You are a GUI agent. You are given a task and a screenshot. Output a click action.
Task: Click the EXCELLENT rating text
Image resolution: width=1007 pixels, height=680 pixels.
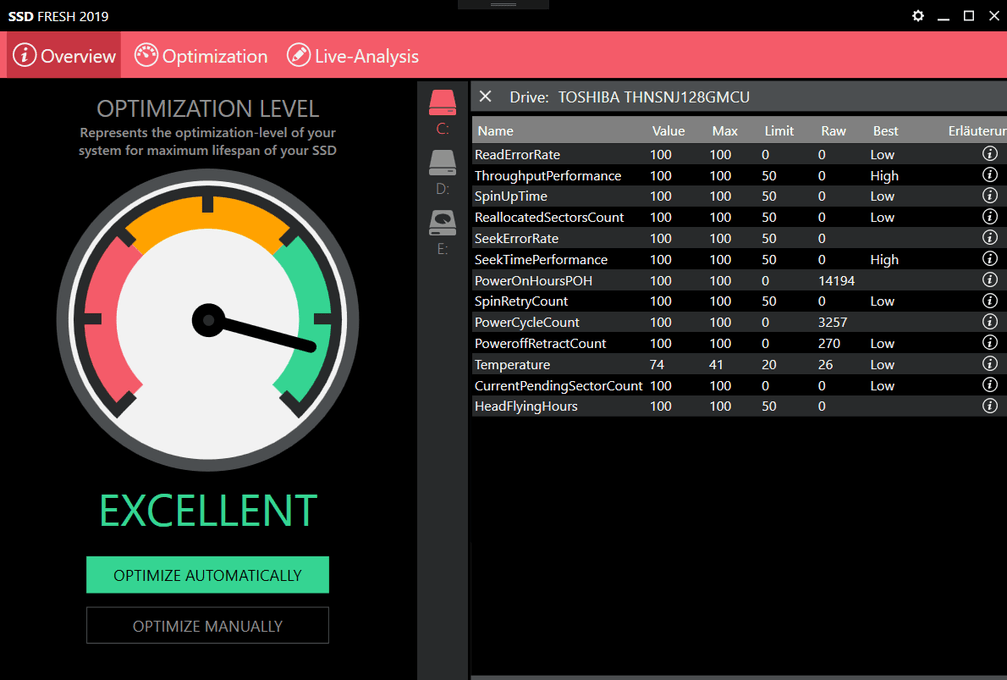(208, 511)
